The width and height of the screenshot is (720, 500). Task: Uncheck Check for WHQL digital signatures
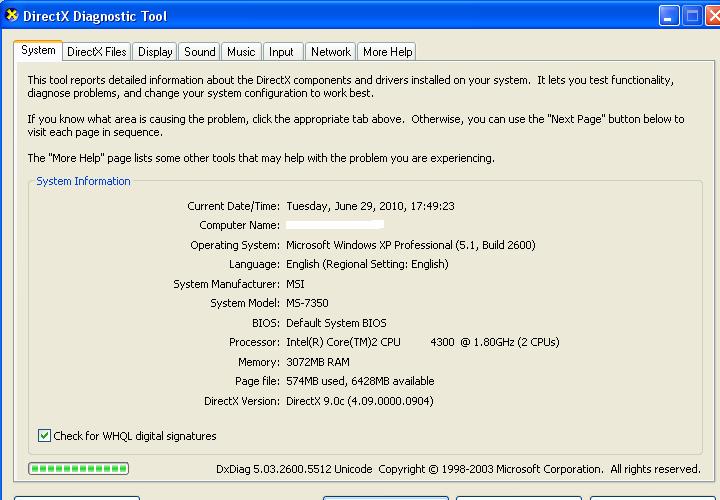tap(44, 435)
